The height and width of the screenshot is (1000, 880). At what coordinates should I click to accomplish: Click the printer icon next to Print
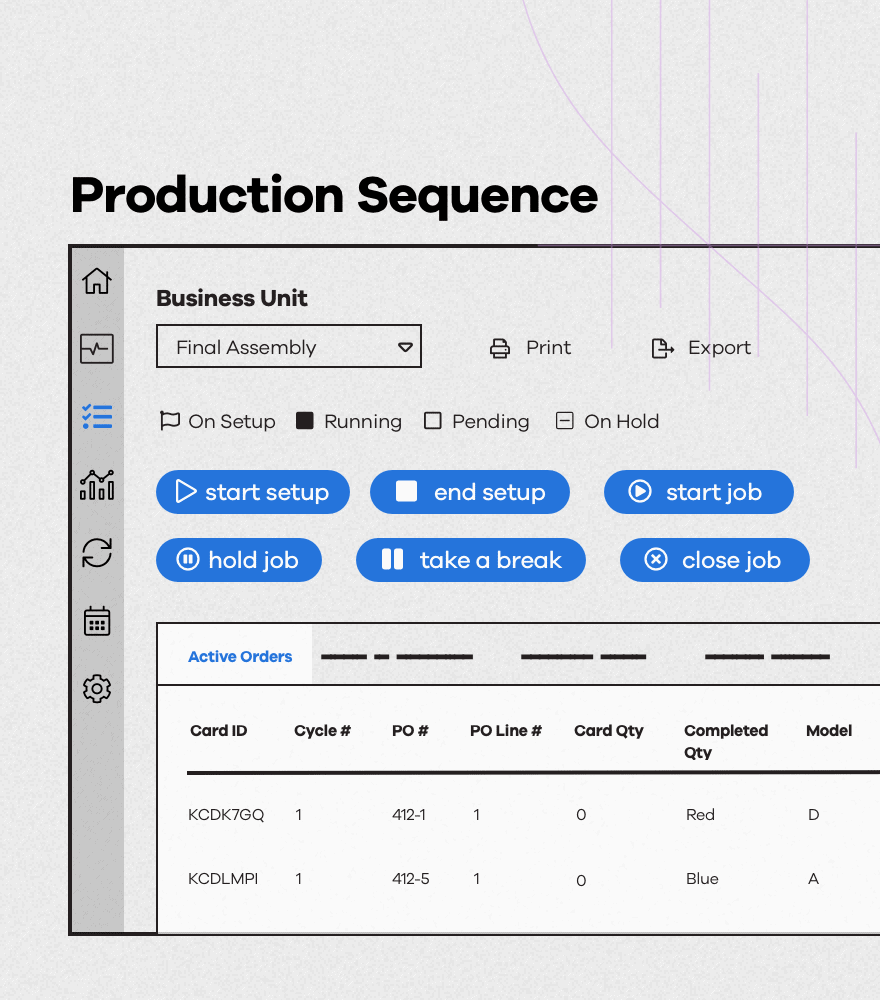pos(500,348)
